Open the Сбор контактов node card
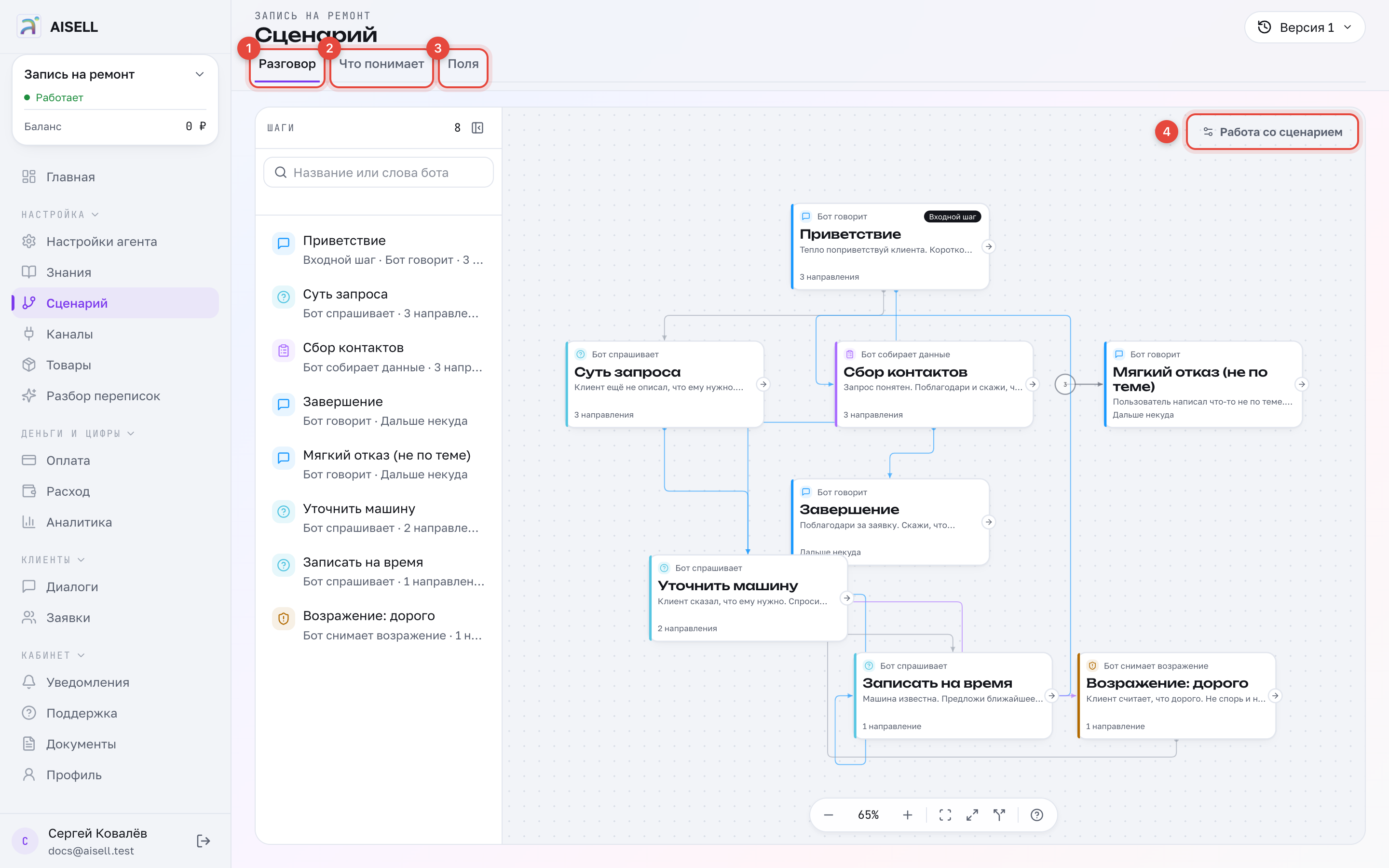The width and height of the screenshot is (1389, 868). [934, 384]
